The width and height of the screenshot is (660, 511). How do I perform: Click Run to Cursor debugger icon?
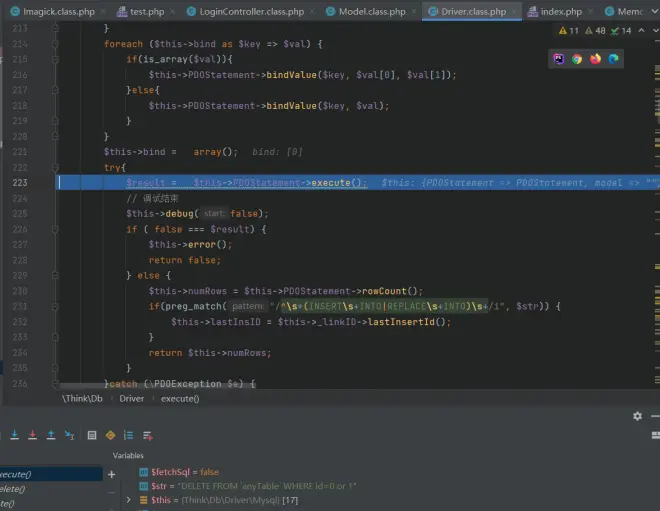(69, 435)
